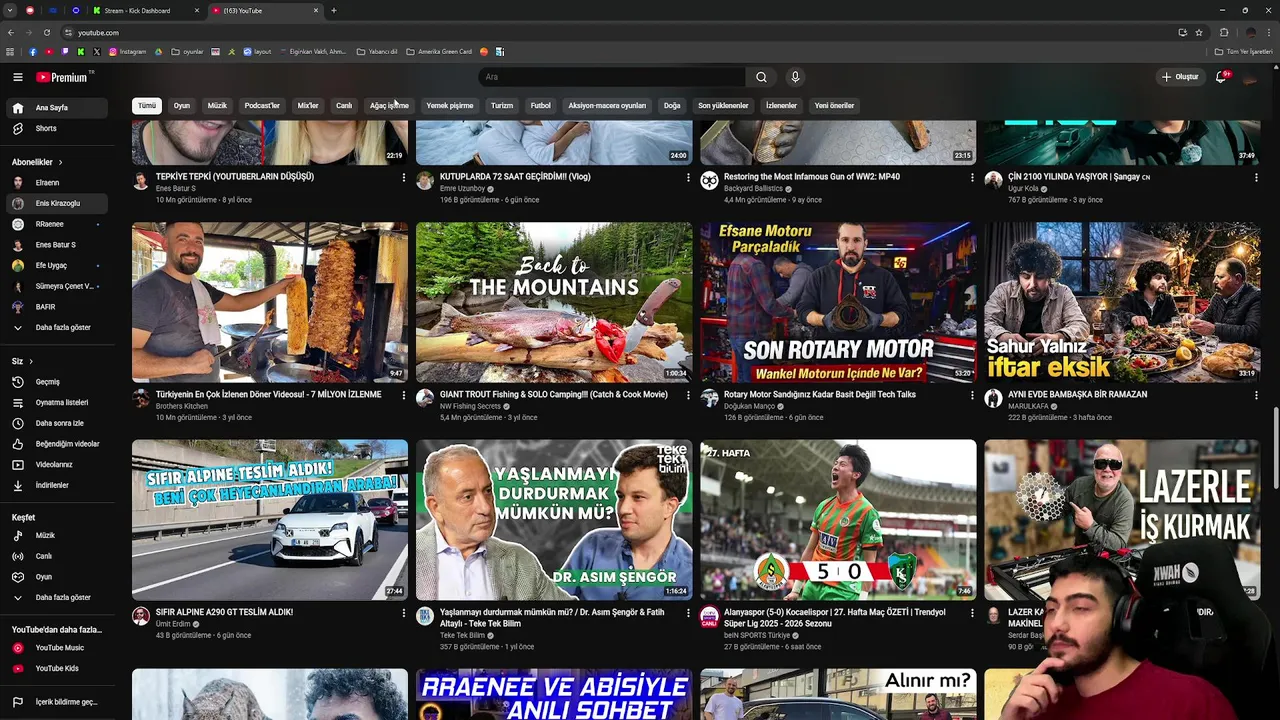
Task: Select the Yemek pişirme filter chip
Action: (x=450, y=106)
